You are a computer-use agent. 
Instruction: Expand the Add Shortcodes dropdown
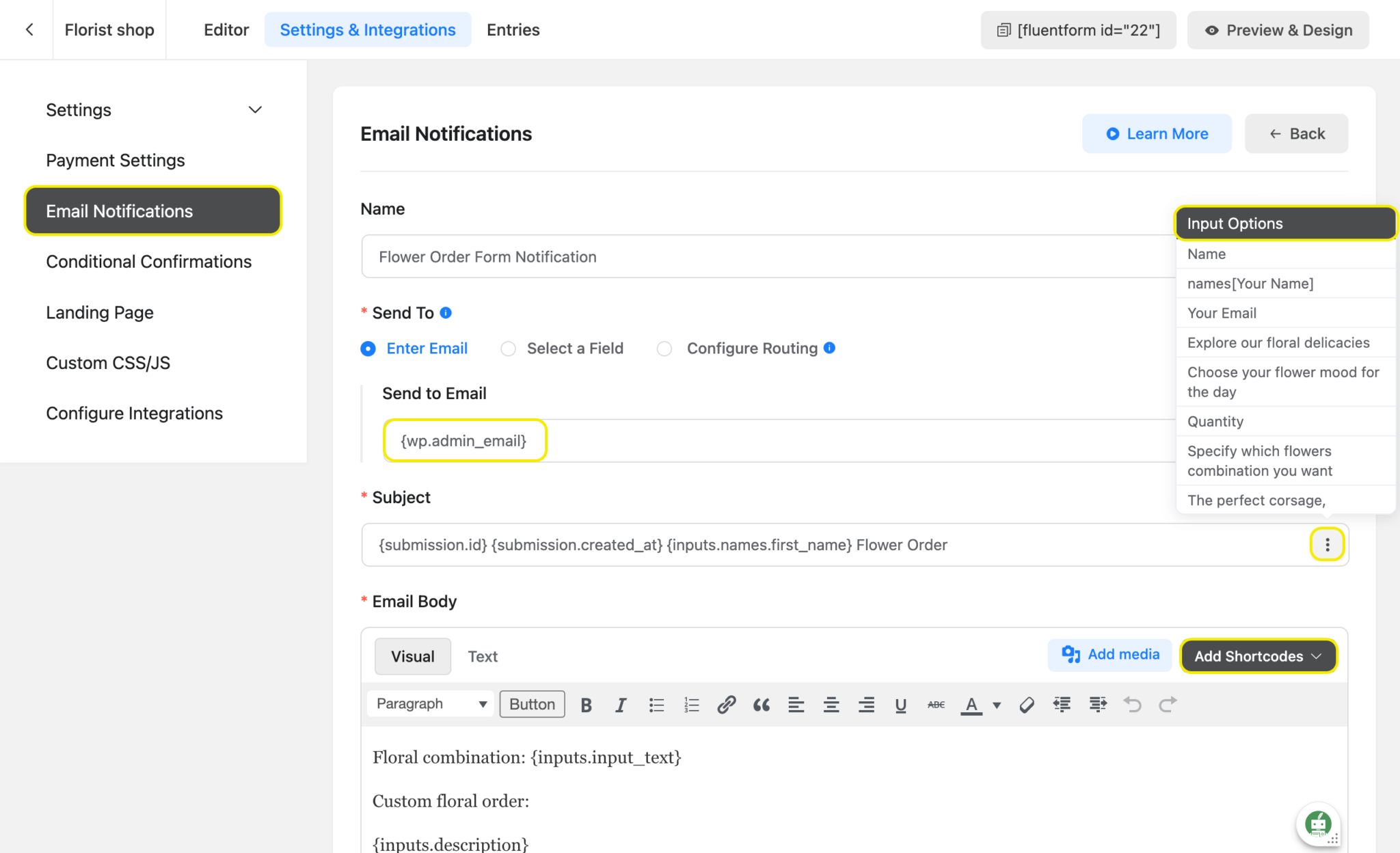point(1257,656)
